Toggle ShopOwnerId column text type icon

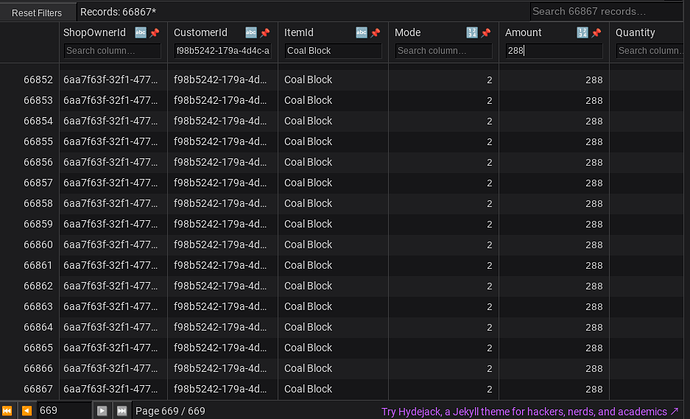click(x=140, y=33)
